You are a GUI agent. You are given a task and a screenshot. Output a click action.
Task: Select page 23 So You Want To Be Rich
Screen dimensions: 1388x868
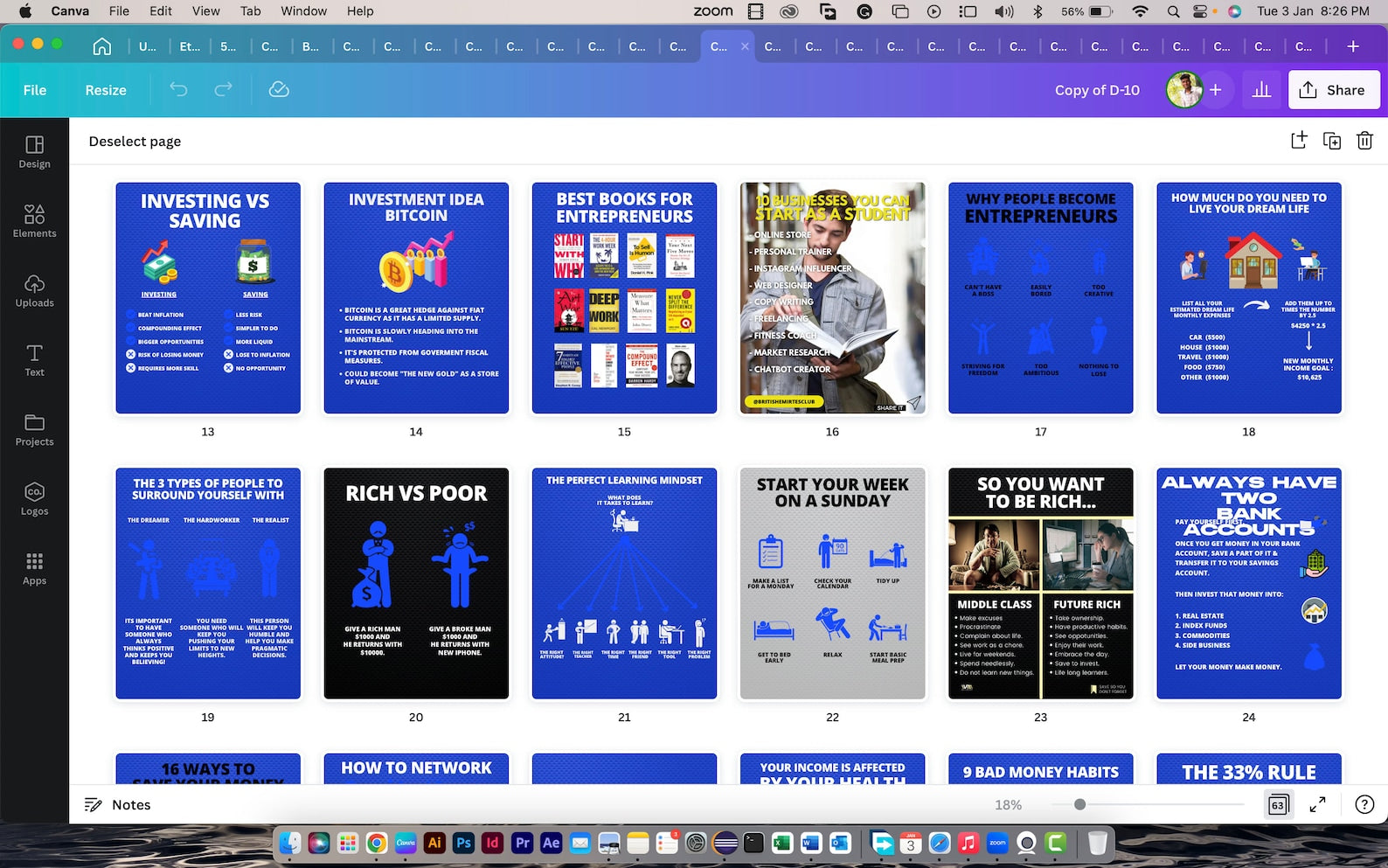(x=1041, y=583)
